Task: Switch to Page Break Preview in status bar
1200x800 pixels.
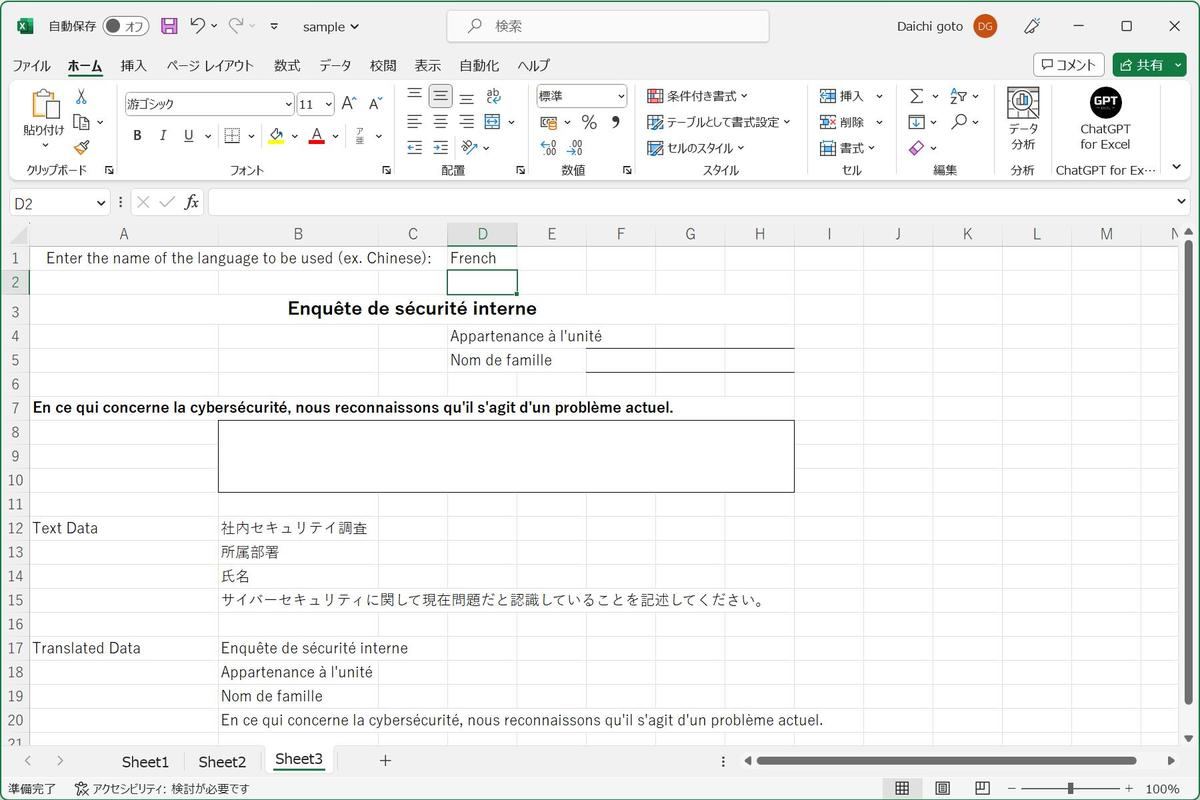Action: point(982,788)
